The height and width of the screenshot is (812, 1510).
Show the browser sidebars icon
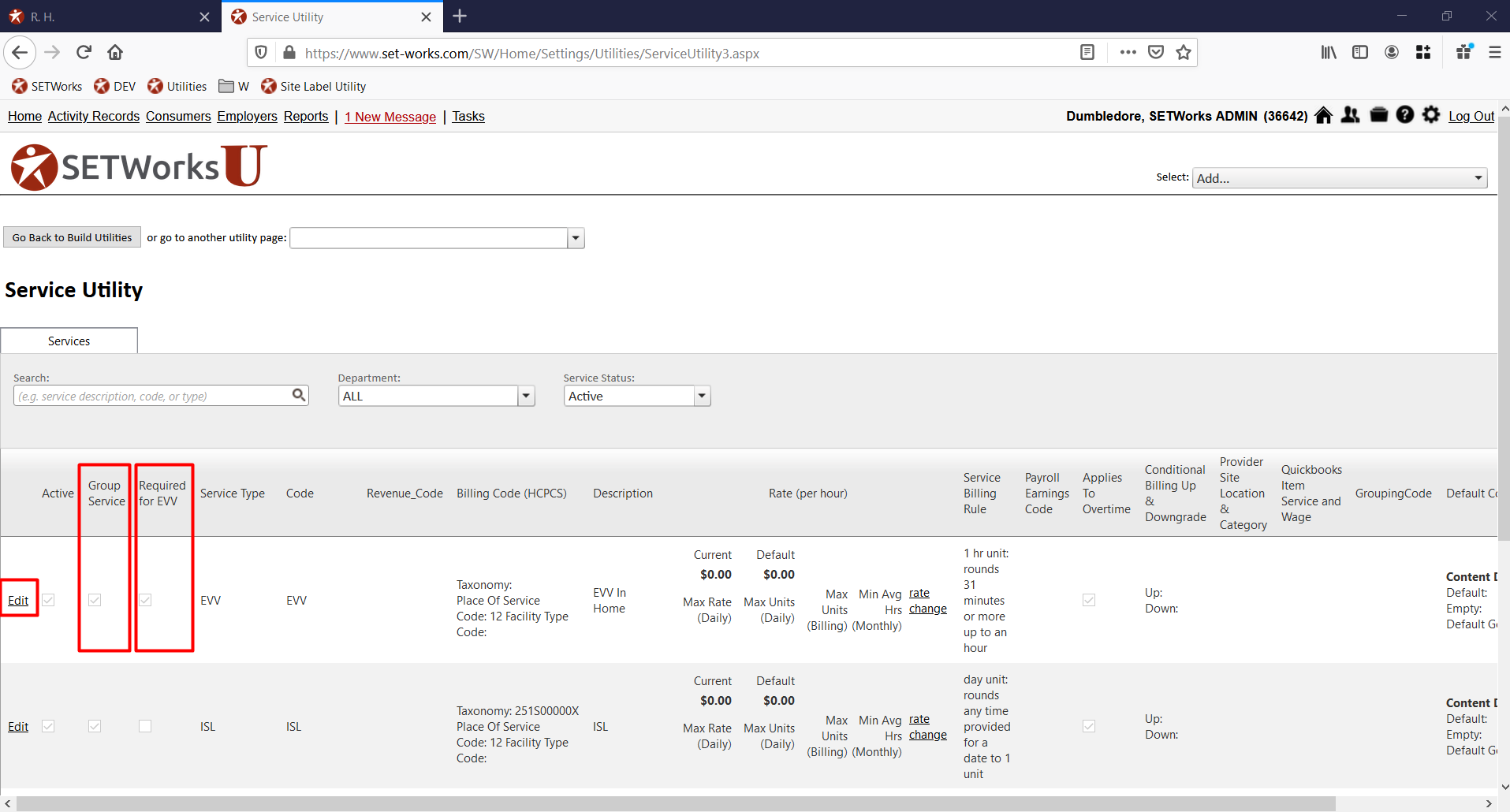click(x=1360, y=53)
